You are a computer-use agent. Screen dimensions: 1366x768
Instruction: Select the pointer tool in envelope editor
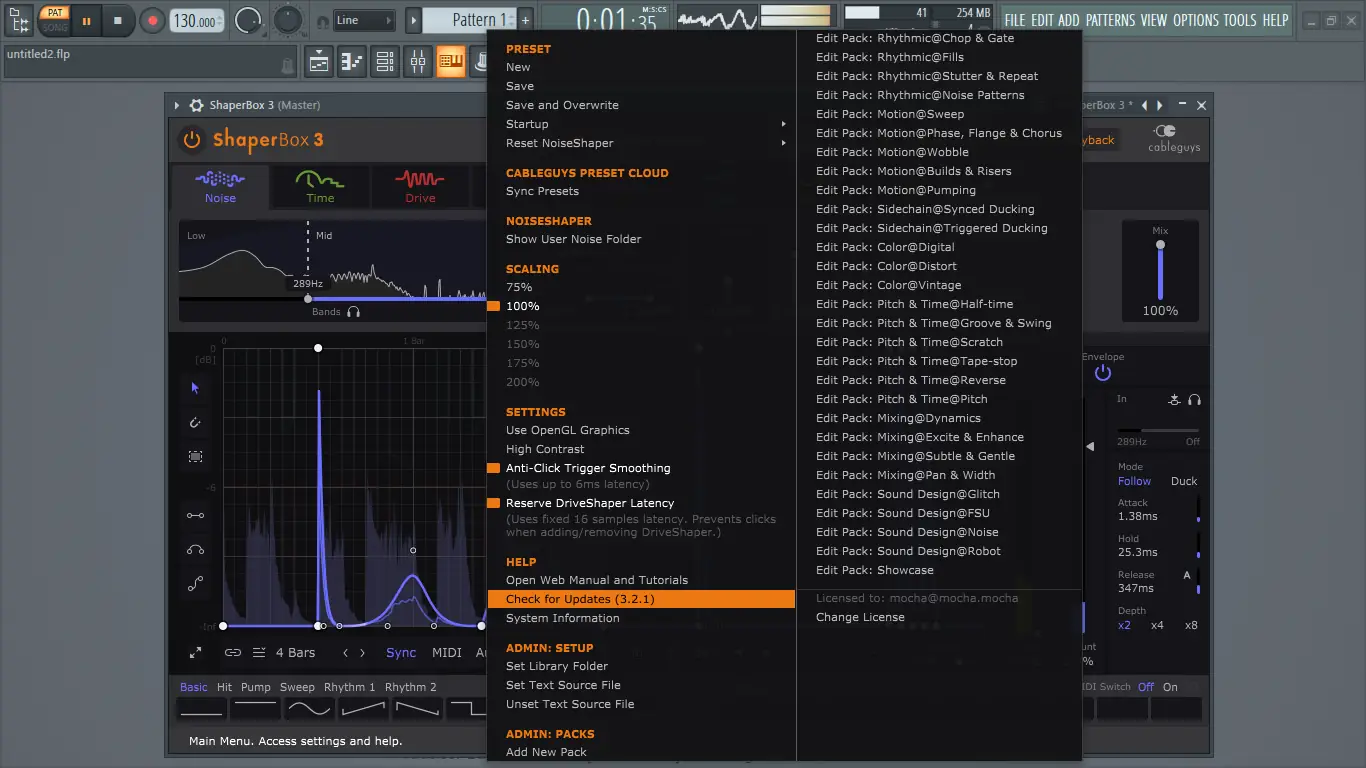[x=195, y=388]
